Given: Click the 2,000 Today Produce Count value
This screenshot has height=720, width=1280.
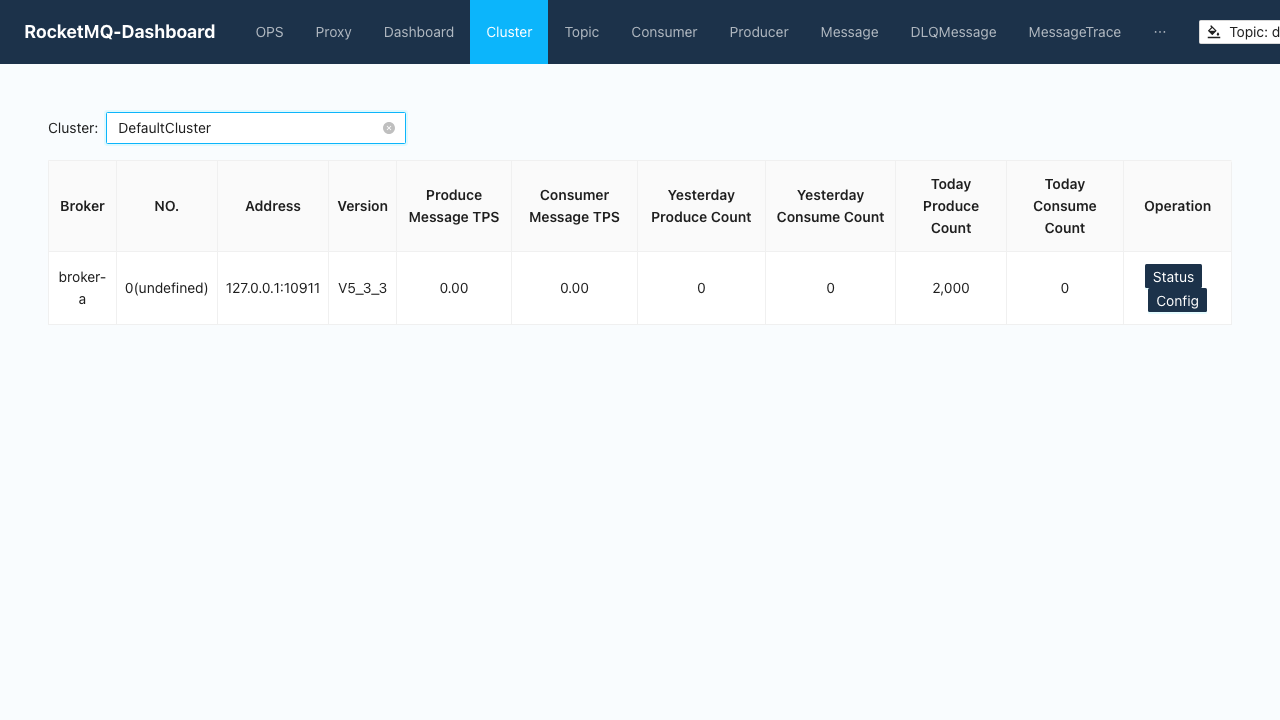Looking at the screenshot, I should tap(951, 288).
